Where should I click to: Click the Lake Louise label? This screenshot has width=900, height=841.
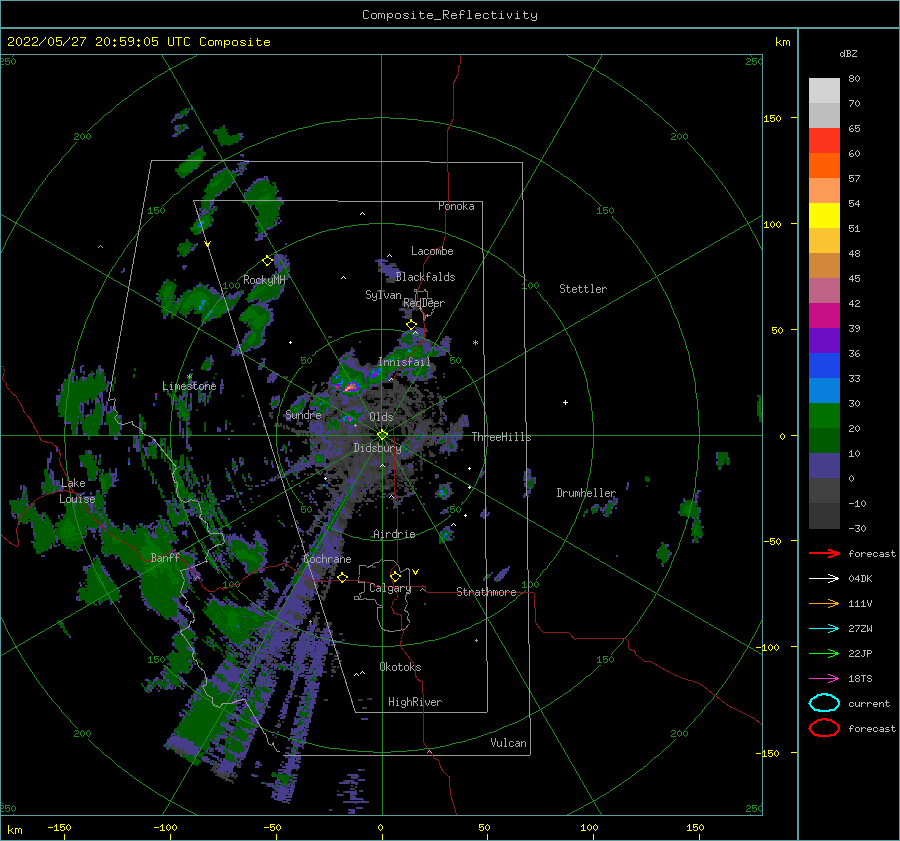77,491
